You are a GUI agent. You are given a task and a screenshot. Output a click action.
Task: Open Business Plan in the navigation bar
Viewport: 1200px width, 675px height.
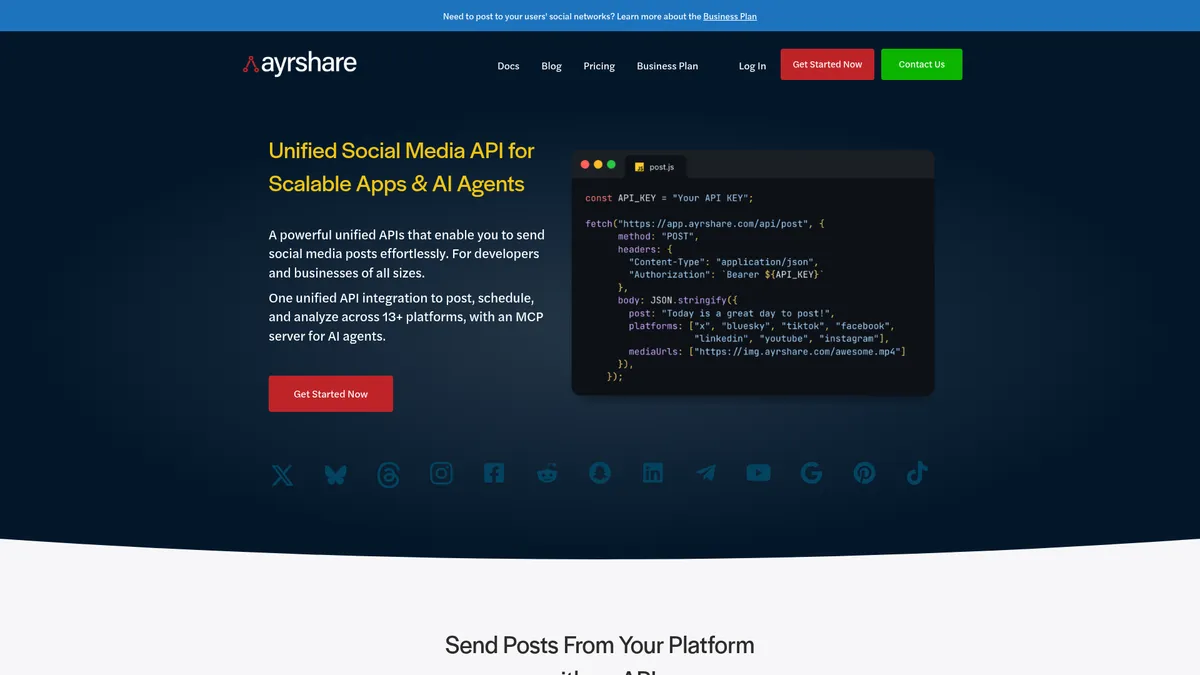667,66
